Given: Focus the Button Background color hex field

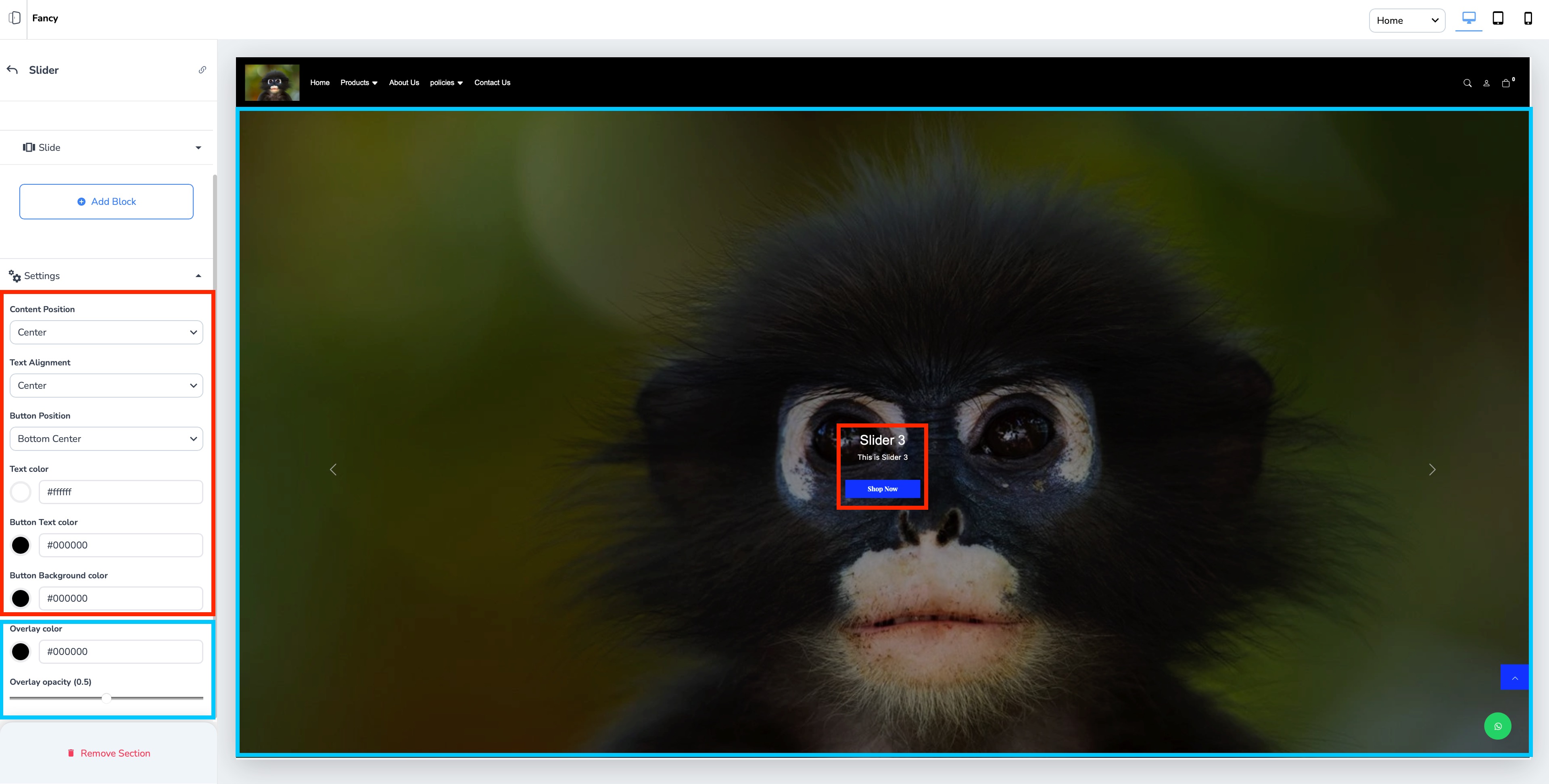Looking at the screenshot, I should pos(121,598).
